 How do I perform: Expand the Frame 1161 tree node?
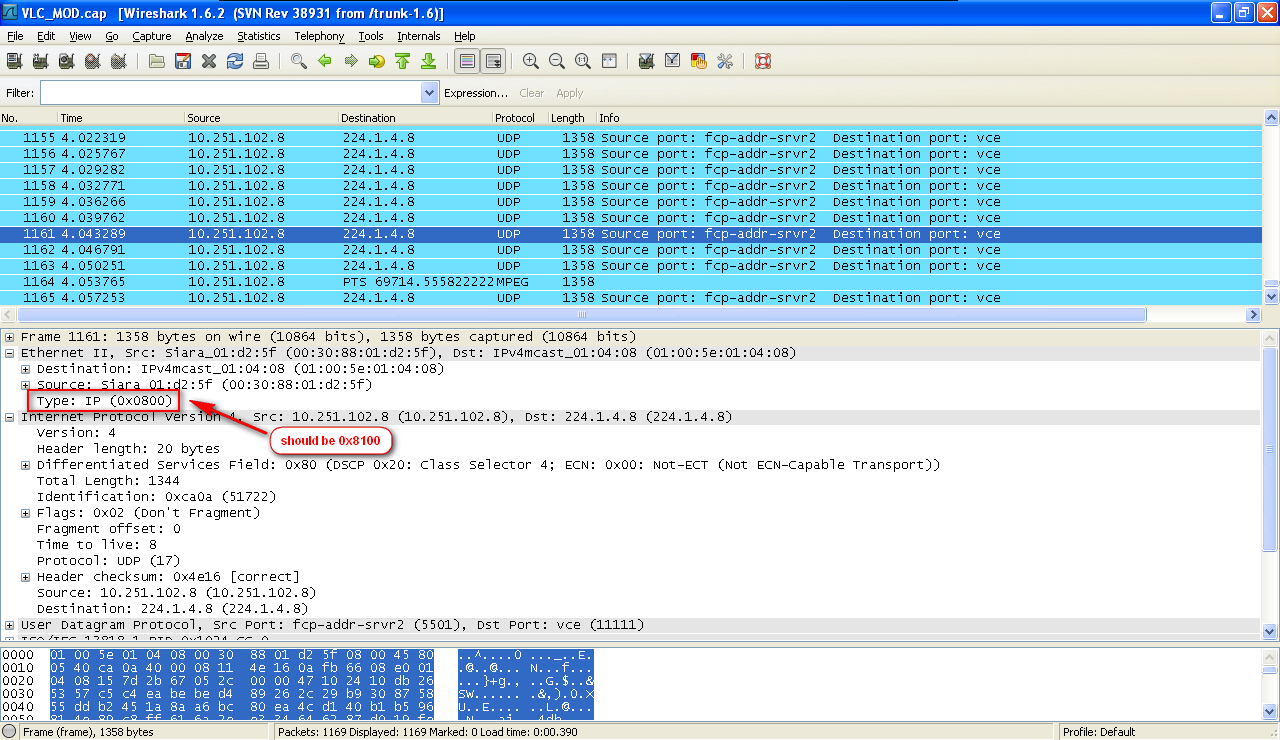point(10,337)
